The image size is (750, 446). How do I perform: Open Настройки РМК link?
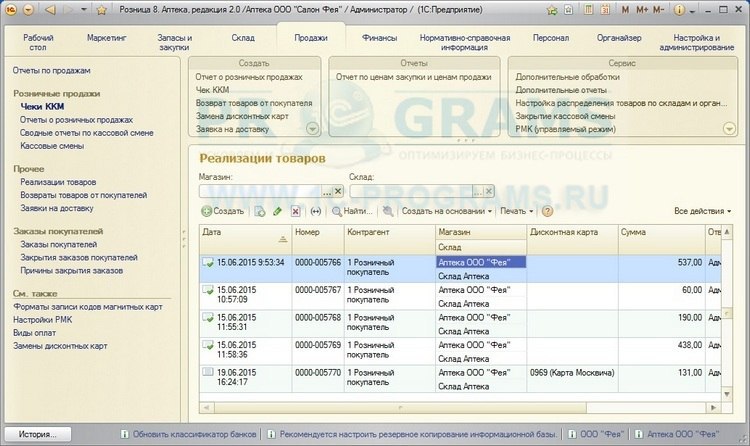(x=43, y=319)
